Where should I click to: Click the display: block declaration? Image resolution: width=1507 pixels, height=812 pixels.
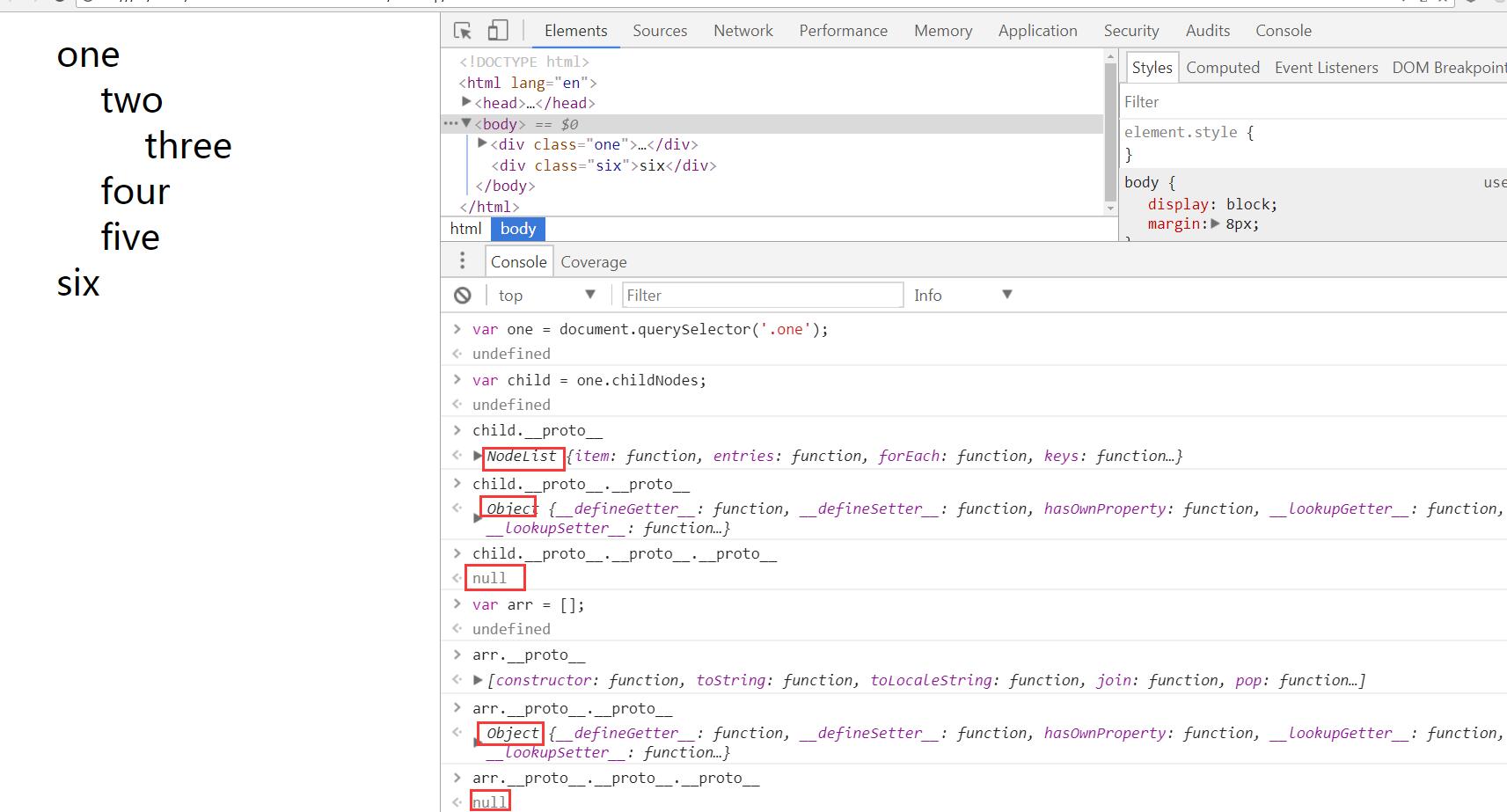click(1212, 204)
